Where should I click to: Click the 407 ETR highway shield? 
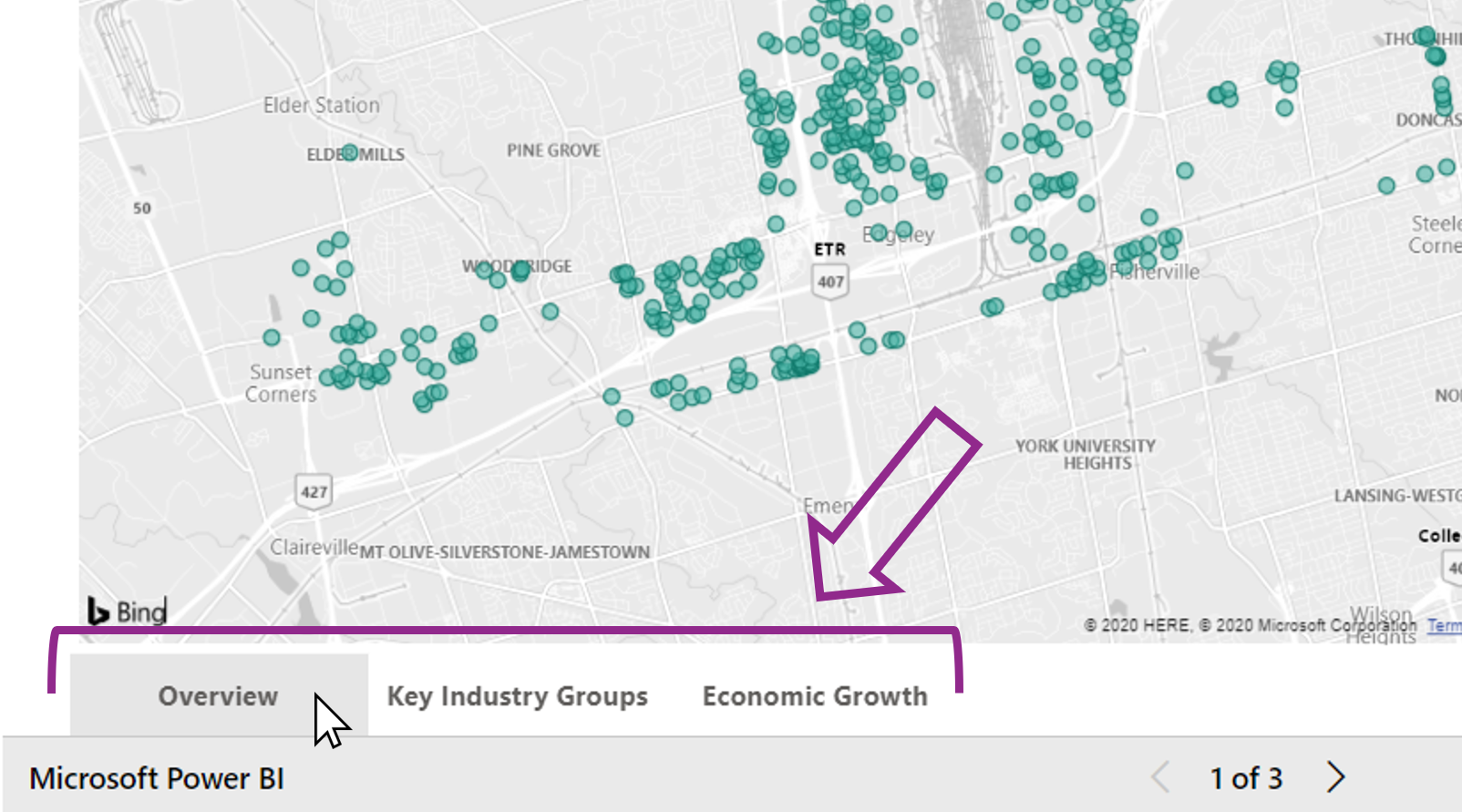coord(829,281)
